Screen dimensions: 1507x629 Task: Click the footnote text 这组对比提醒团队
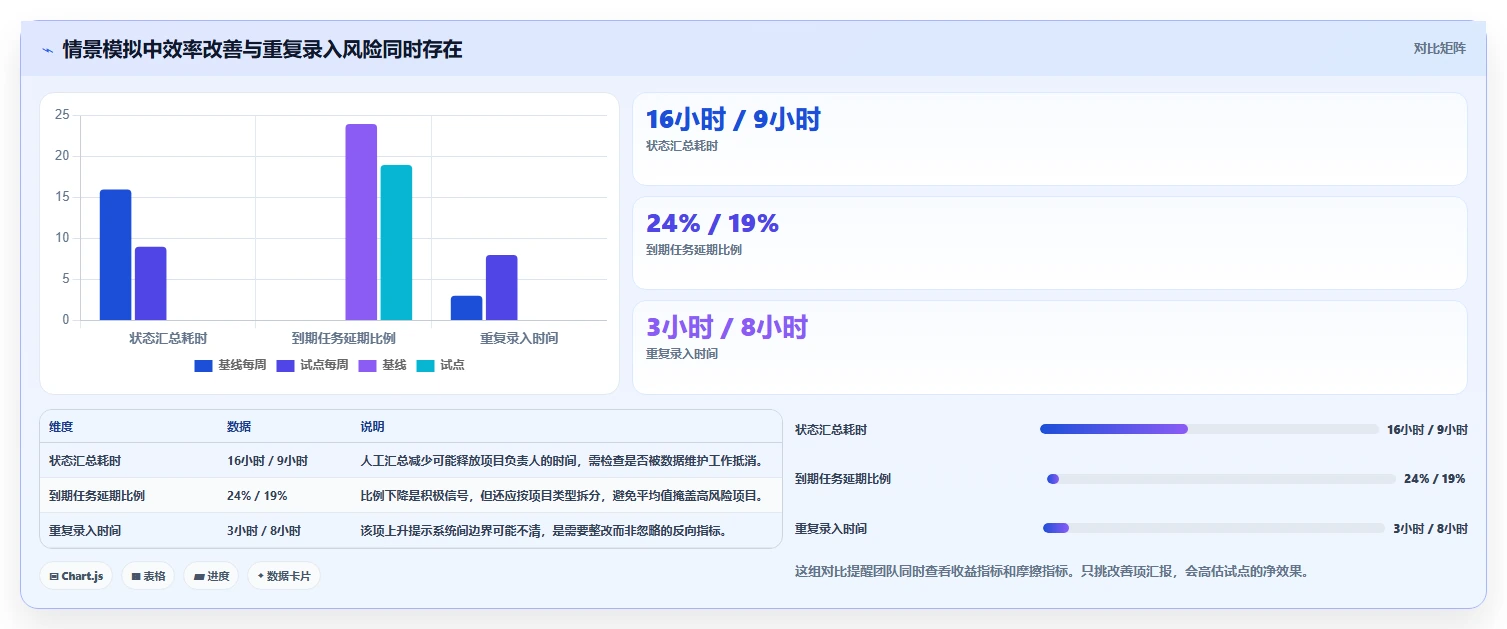pos(1051,572)
